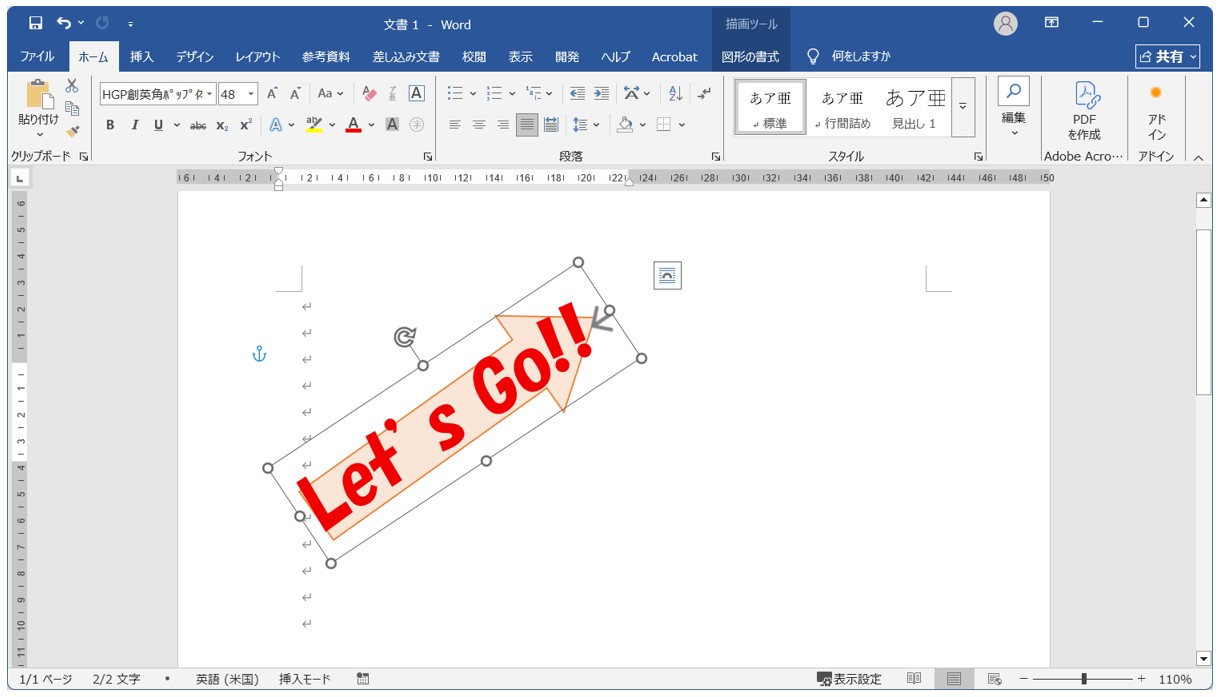Screen dimensions: 1221x697
Task: Switch to the 校閲 tab
Action: (474, 57)
